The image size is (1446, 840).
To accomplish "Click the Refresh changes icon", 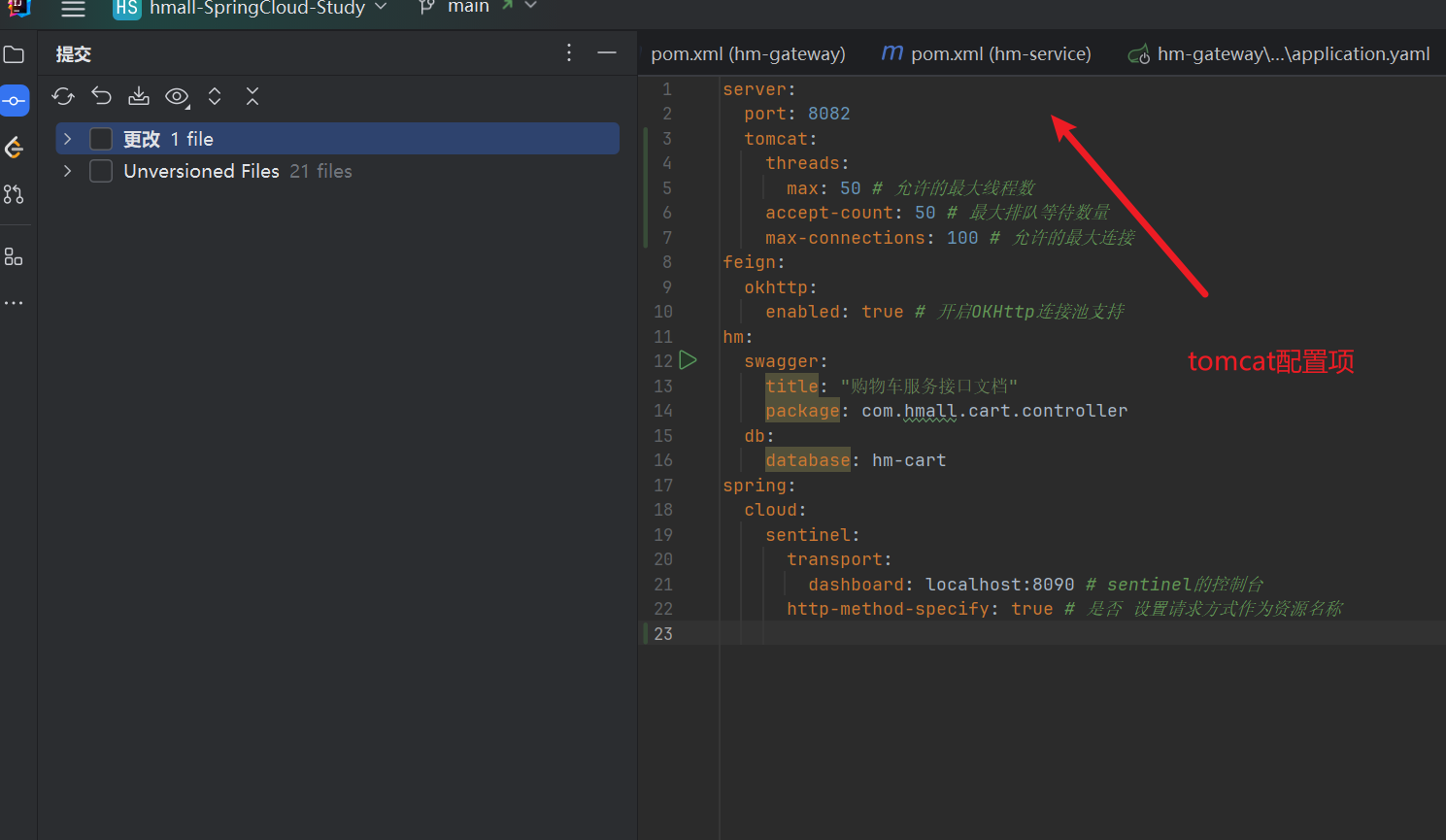I will coord(63,96).
